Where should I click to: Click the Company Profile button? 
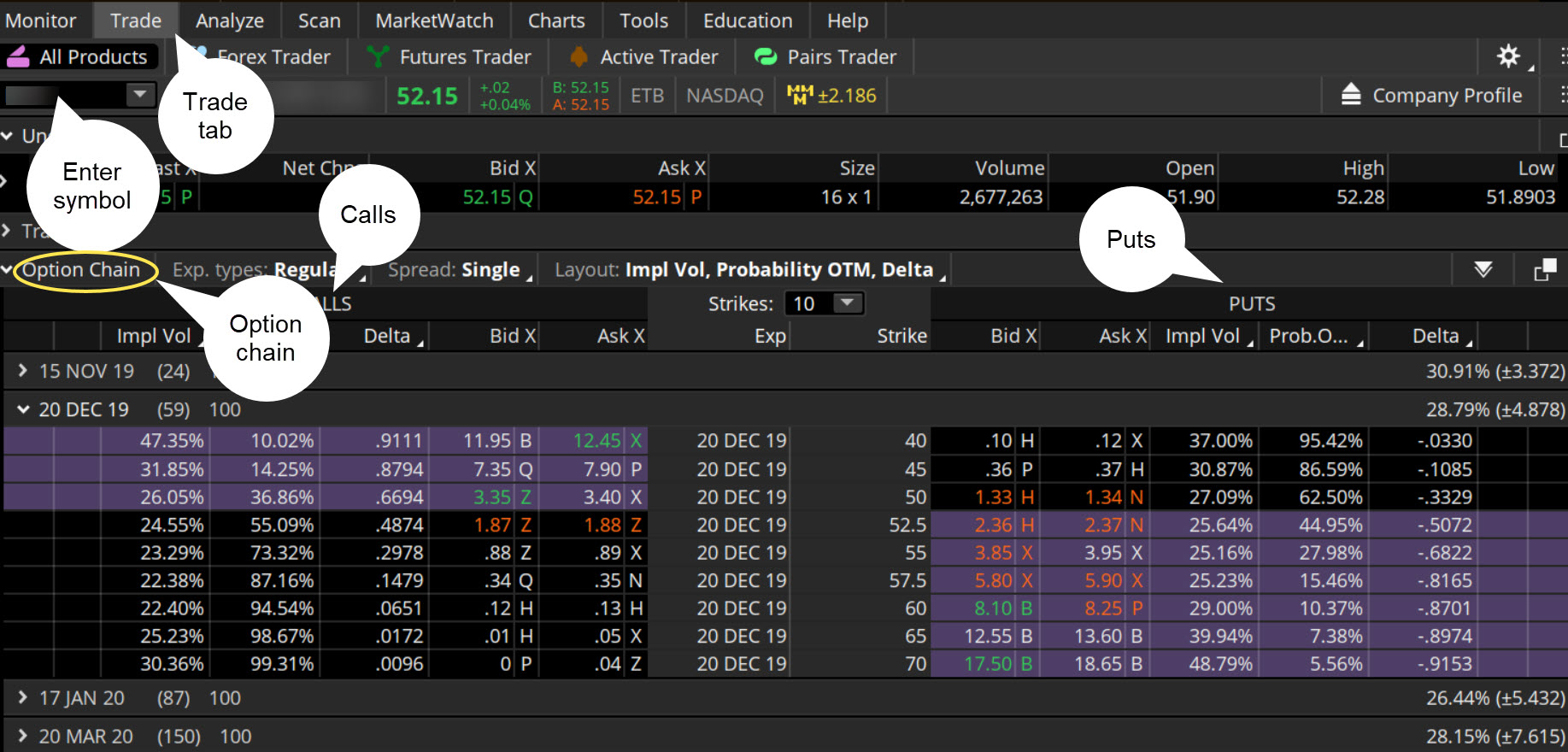[1431, 95]
